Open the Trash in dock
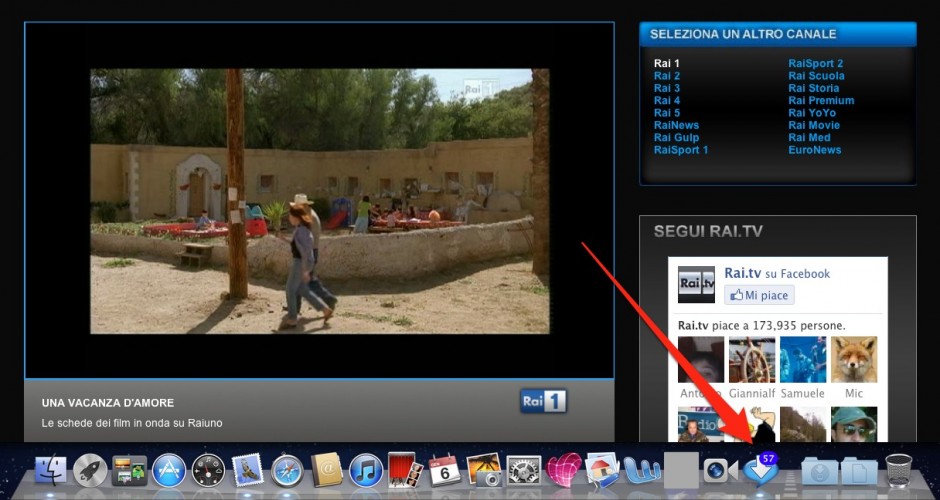This screenshot has width=940, height=500. [x=899, y=470]
